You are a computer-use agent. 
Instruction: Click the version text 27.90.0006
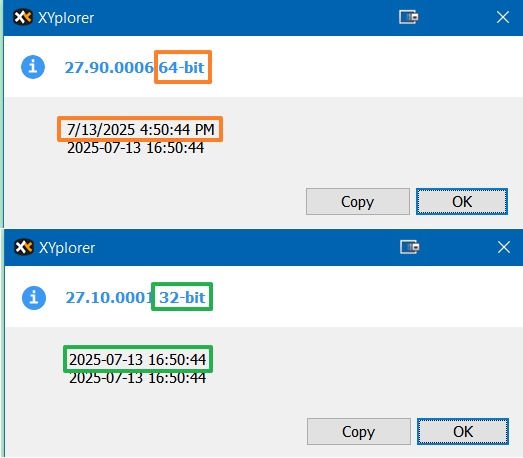109,67
